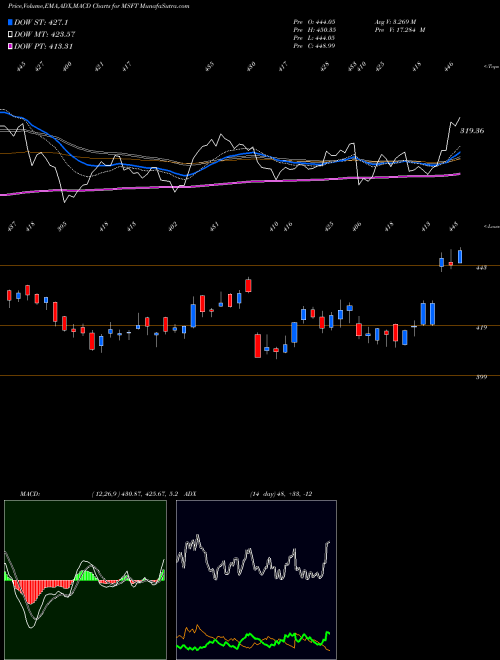500x660 pixels.
Task: Click the '<Tops' row label
Action: (491, 67)
